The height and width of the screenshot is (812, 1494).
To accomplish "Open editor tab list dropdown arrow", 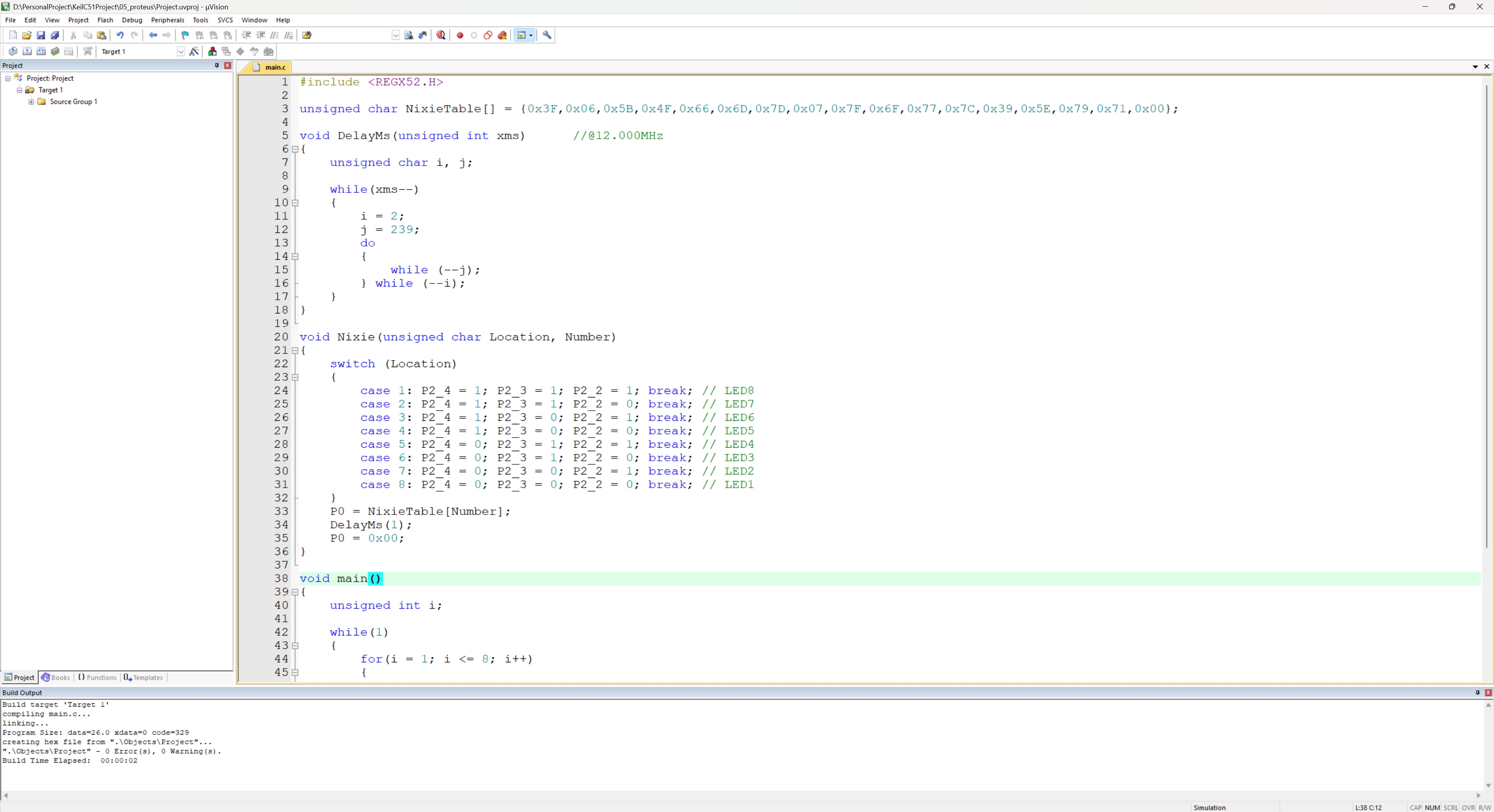I will tap(1475, 66).
